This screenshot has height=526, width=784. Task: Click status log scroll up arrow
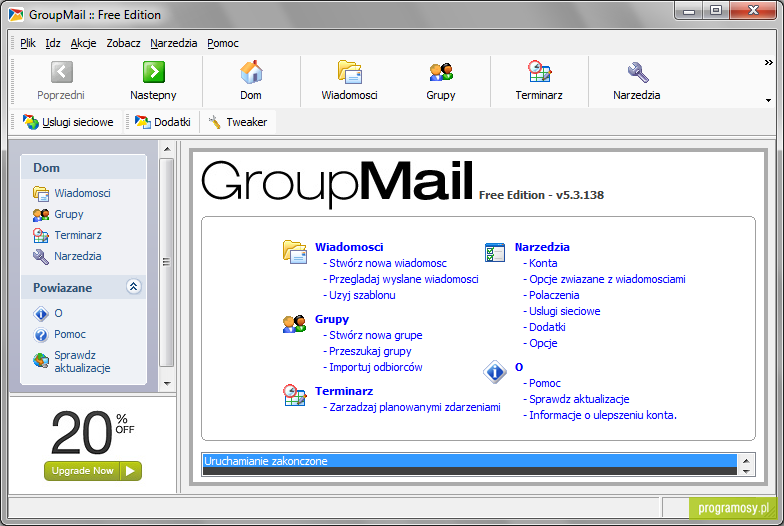tap(746, 460)
